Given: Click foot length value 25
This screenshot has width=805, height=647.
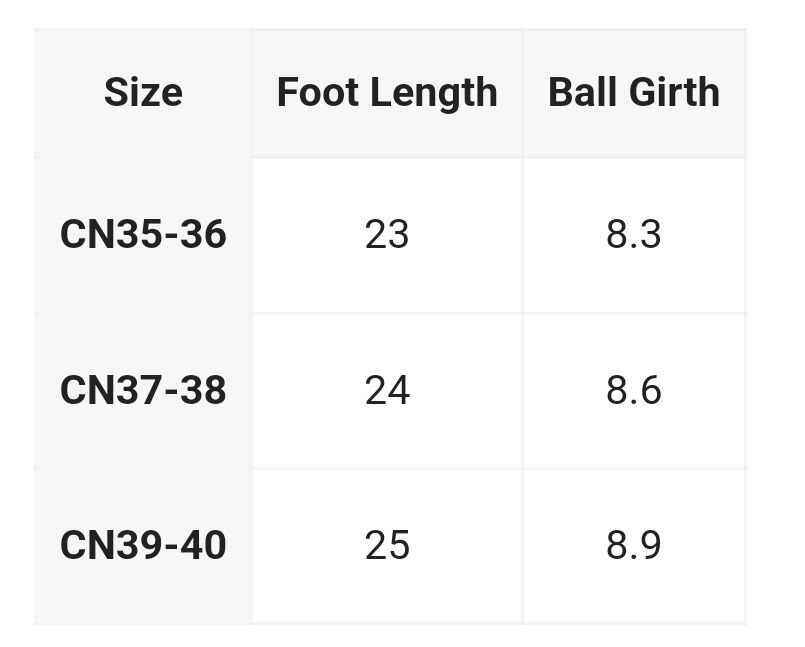Looking at the screenshot, I should pyautogui.click(x=387, y=545).
